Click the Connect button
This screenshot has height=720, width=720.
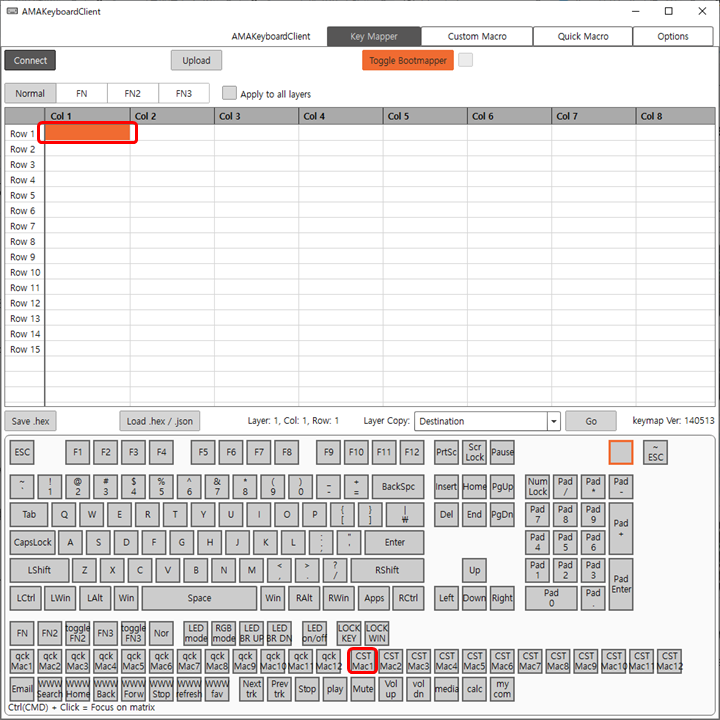30,60
